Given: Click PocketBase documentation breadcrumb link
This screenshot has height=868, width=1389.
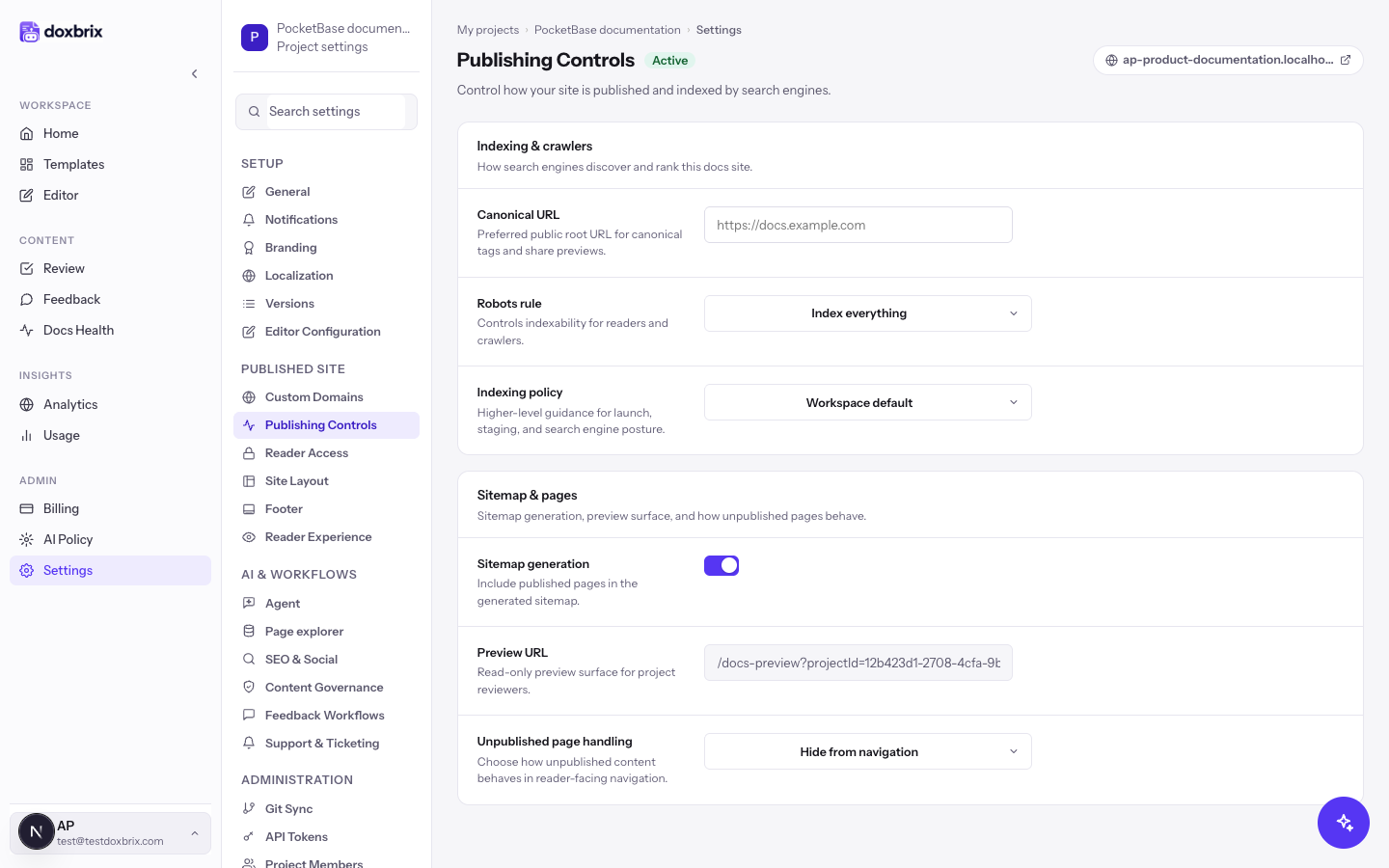Looking at the screenshot, I should pos(608,30).
